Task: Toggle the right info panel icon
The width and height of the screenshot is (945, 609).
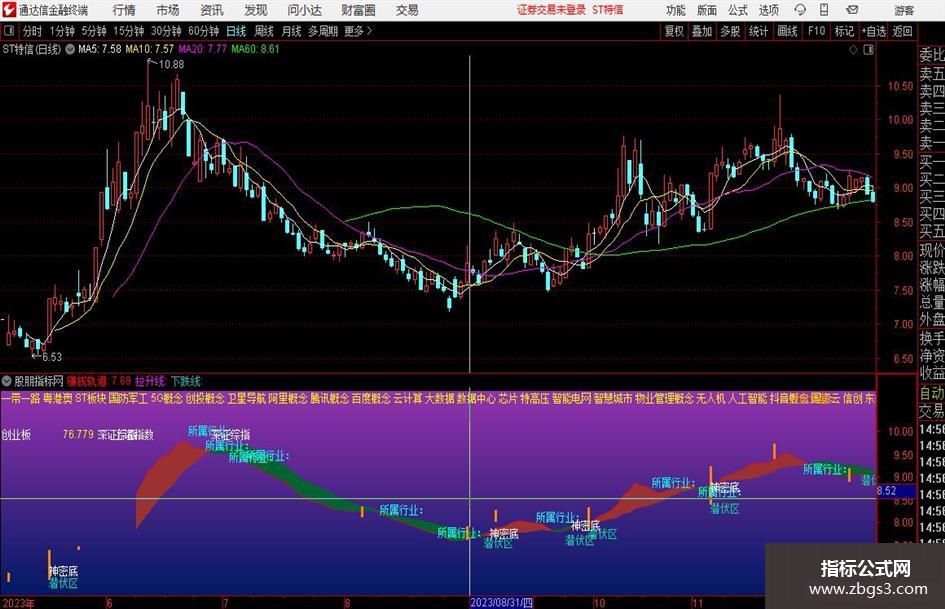Action: point(868,50)
